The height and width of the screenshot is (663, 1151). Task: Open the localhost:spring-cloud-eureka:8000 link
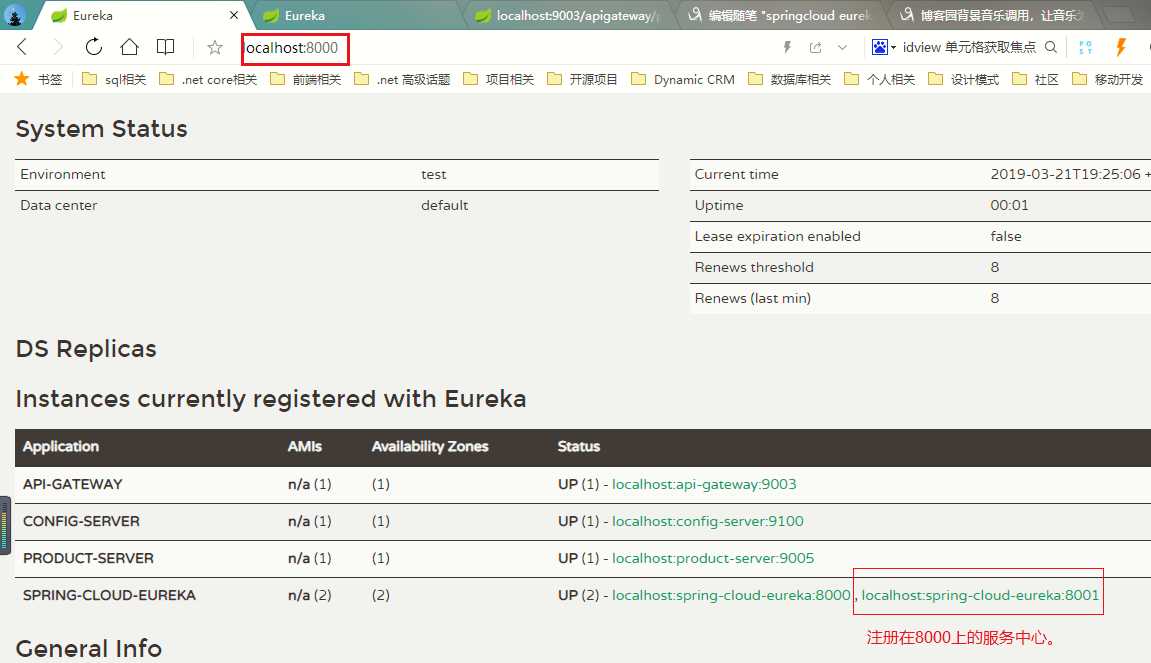pos(731,595)
